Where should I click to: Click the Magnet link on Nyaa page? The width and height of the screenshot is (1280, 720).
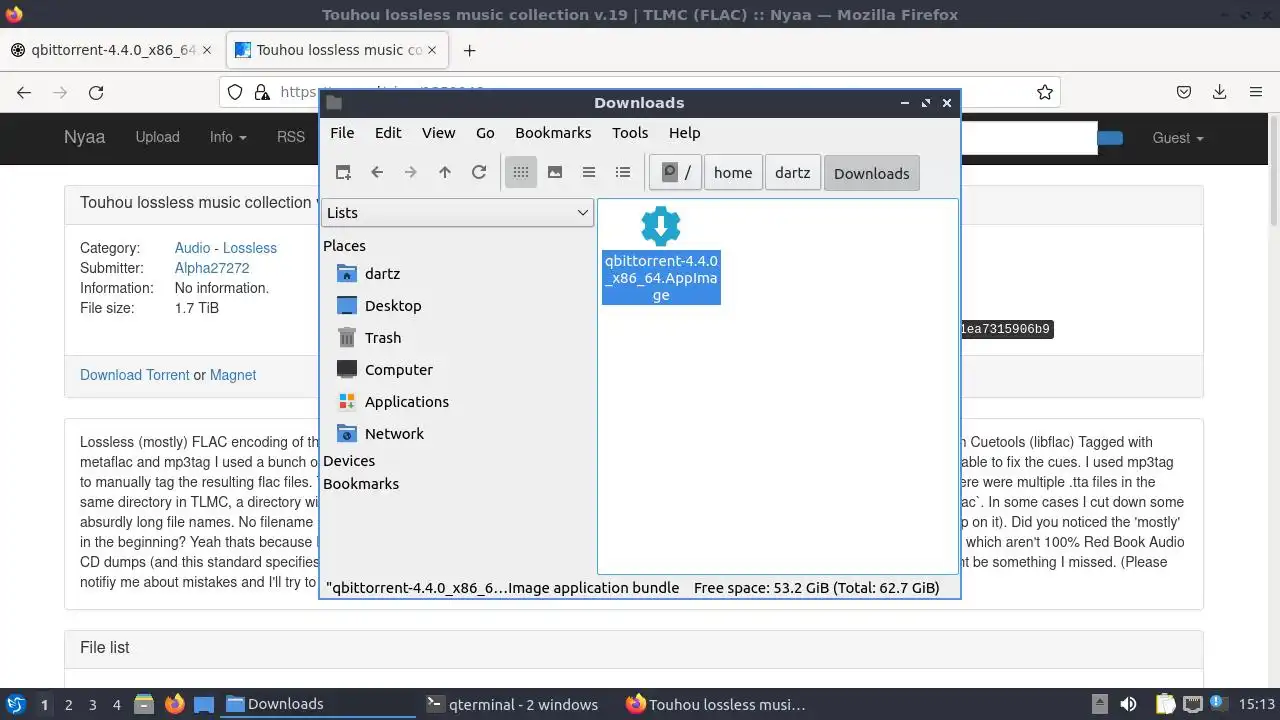(233, 375)
